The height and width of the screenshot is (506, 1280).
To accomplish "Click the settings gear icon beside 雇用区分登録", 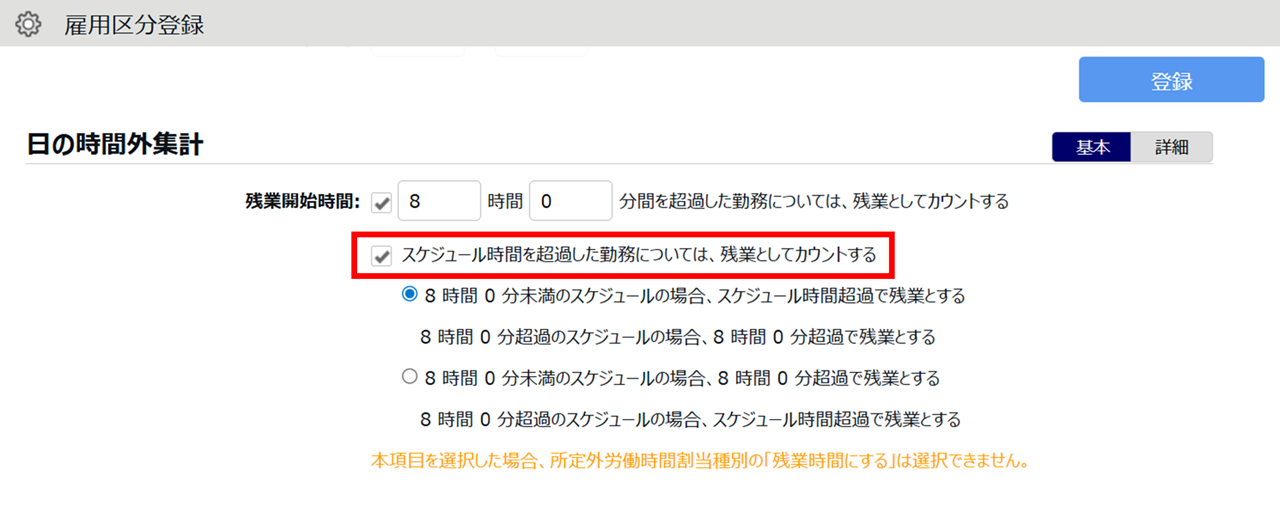I will 29,23.
